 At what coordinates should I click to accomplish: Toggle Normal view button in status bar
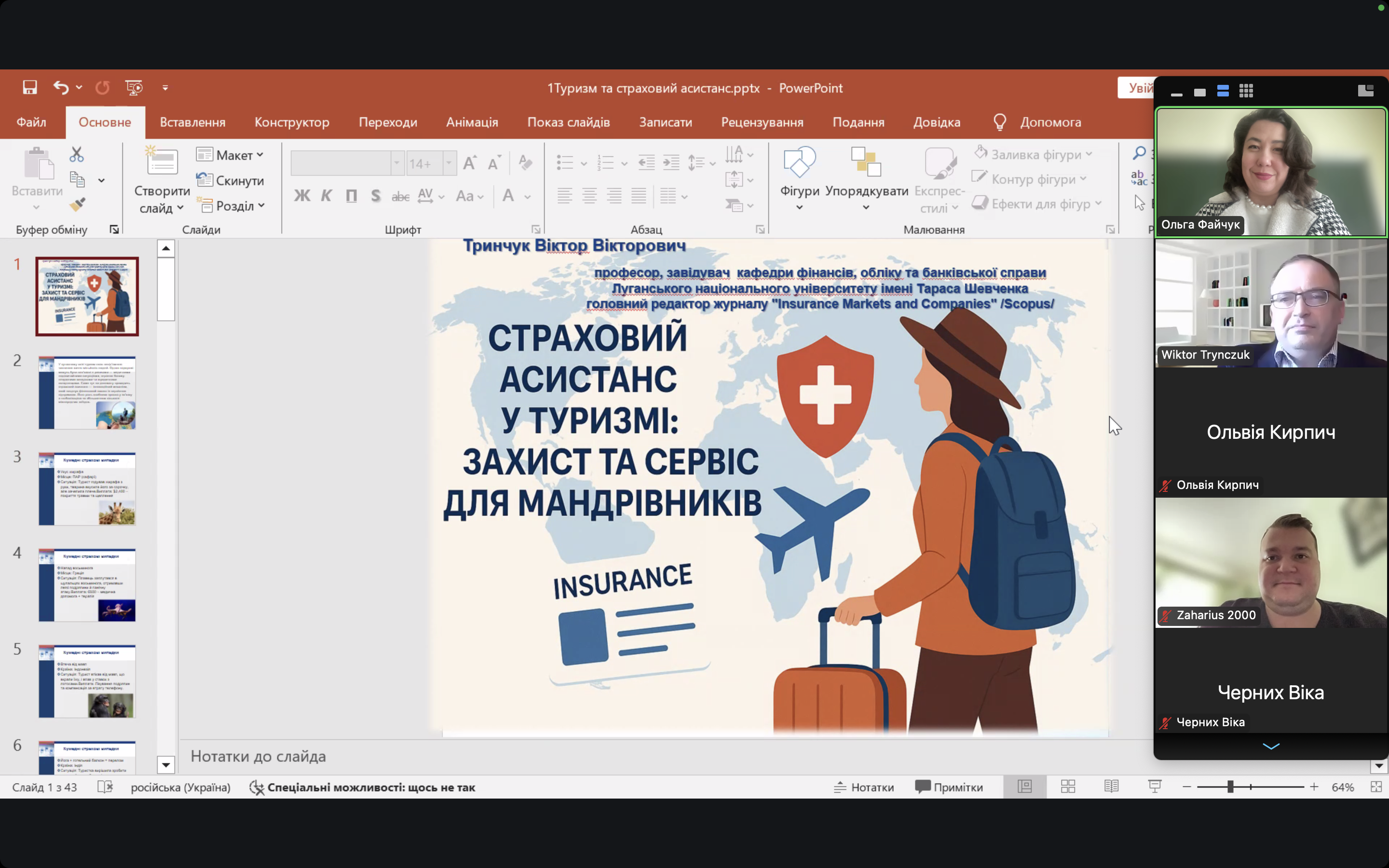pyautogui.click(x=1024, y=787)
